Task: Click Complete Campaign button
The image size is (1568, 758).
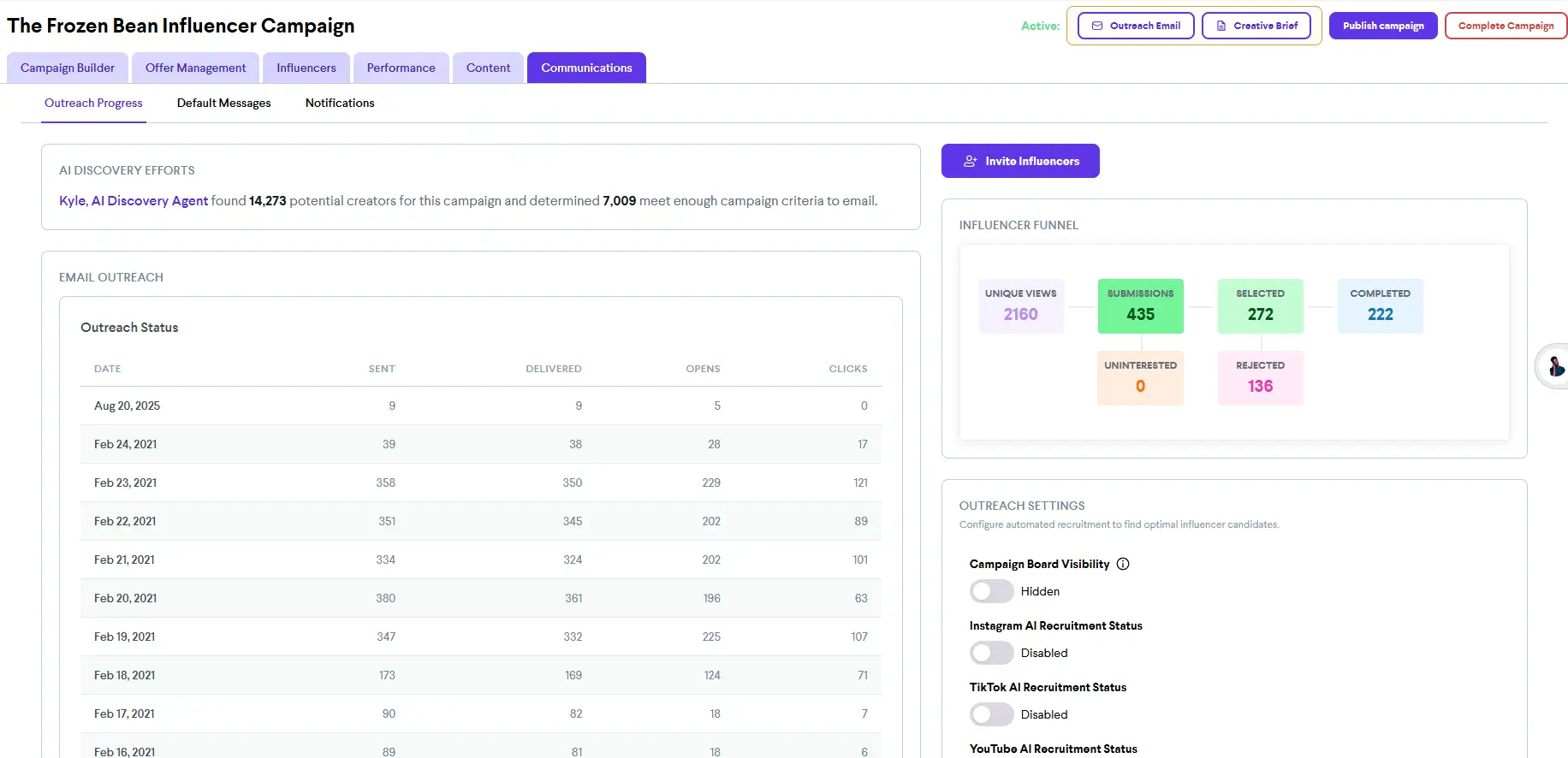Action: tap(1506, 26)
